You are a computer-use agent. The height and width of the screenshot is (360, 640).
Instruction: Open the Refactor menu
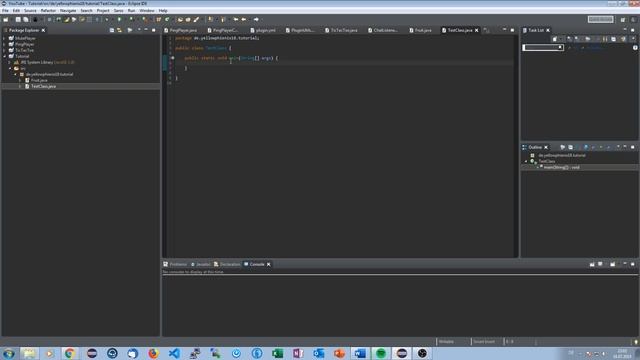pos(48,11)
